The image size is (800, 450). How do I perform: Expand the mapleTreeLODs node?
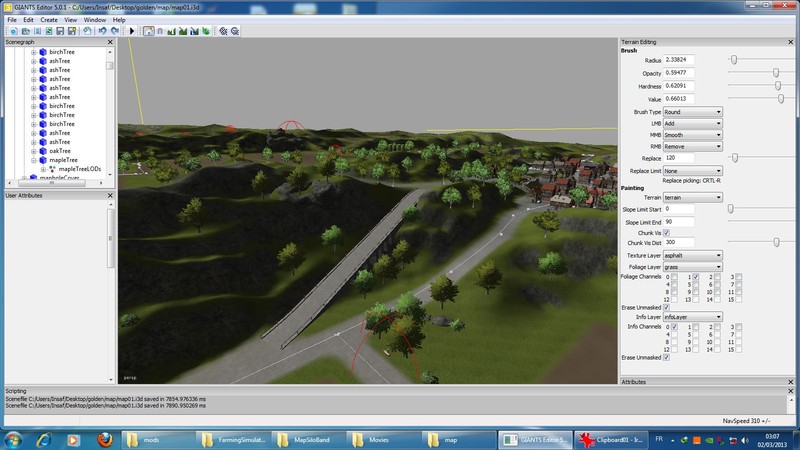pos(43,169)
